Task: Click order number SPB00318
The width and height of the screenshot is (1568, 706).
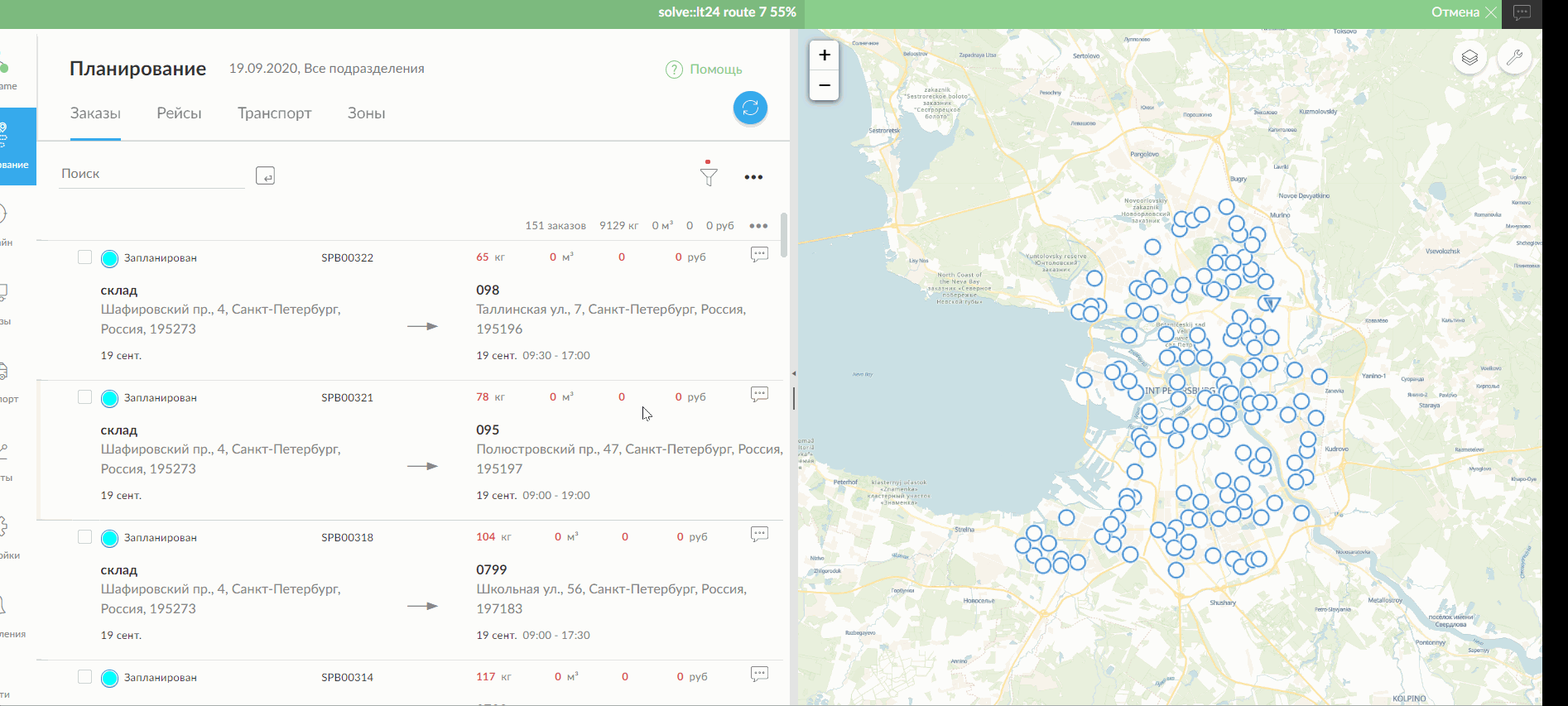Action: click(348, 537)
